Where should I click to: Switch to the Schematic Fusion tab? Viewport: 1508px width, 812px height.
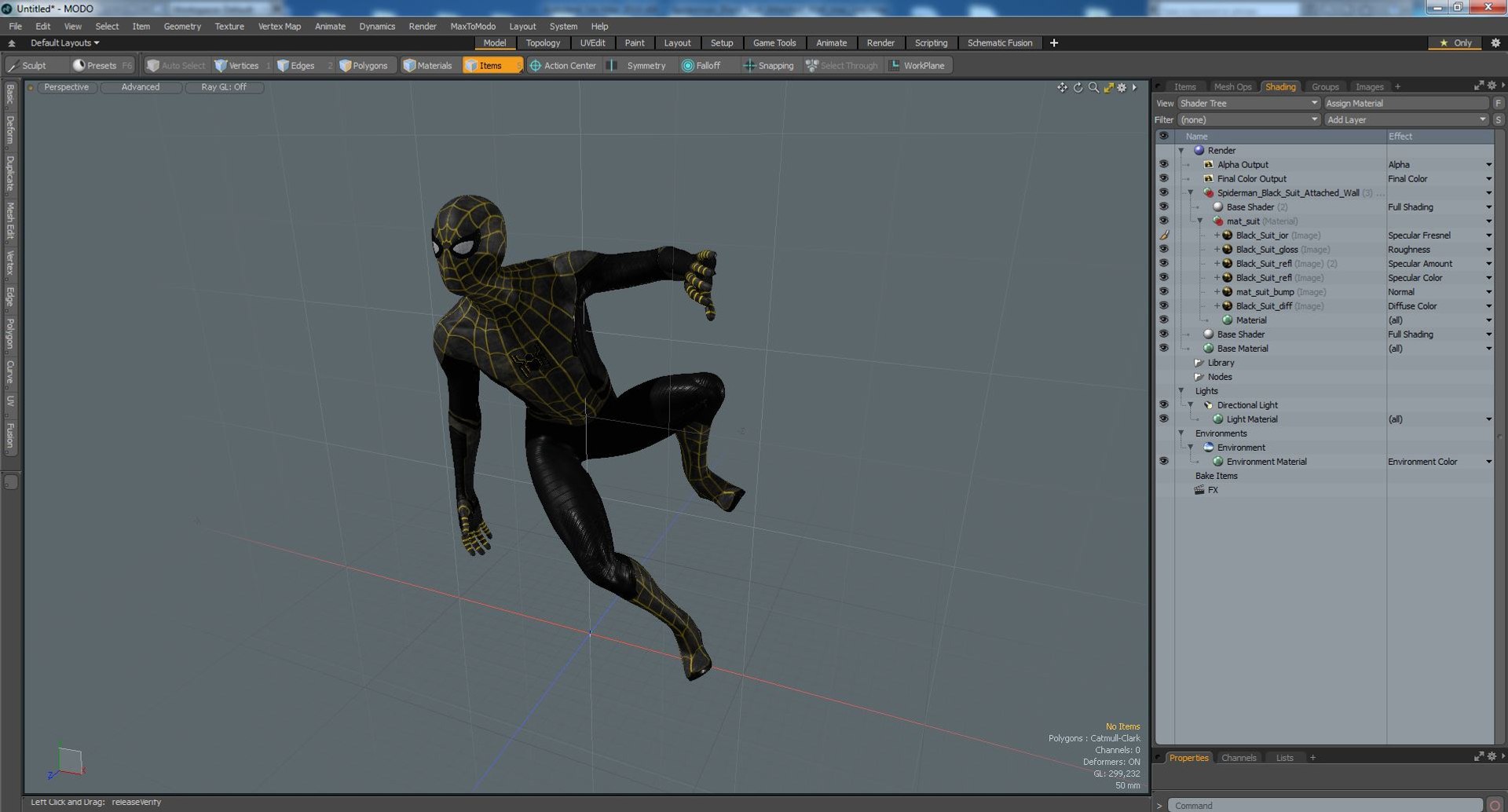pyautogui.click(x=999, y=43)
